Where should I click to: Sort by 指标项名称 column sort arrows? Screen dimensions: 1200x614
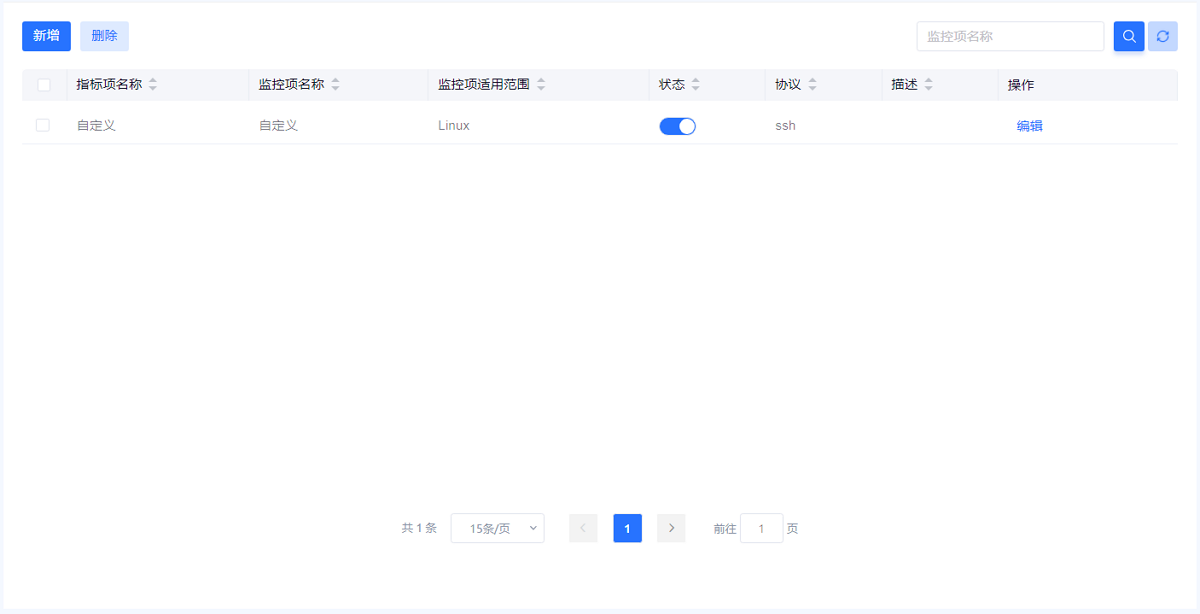pyautogui.click(x=153, y=85)
